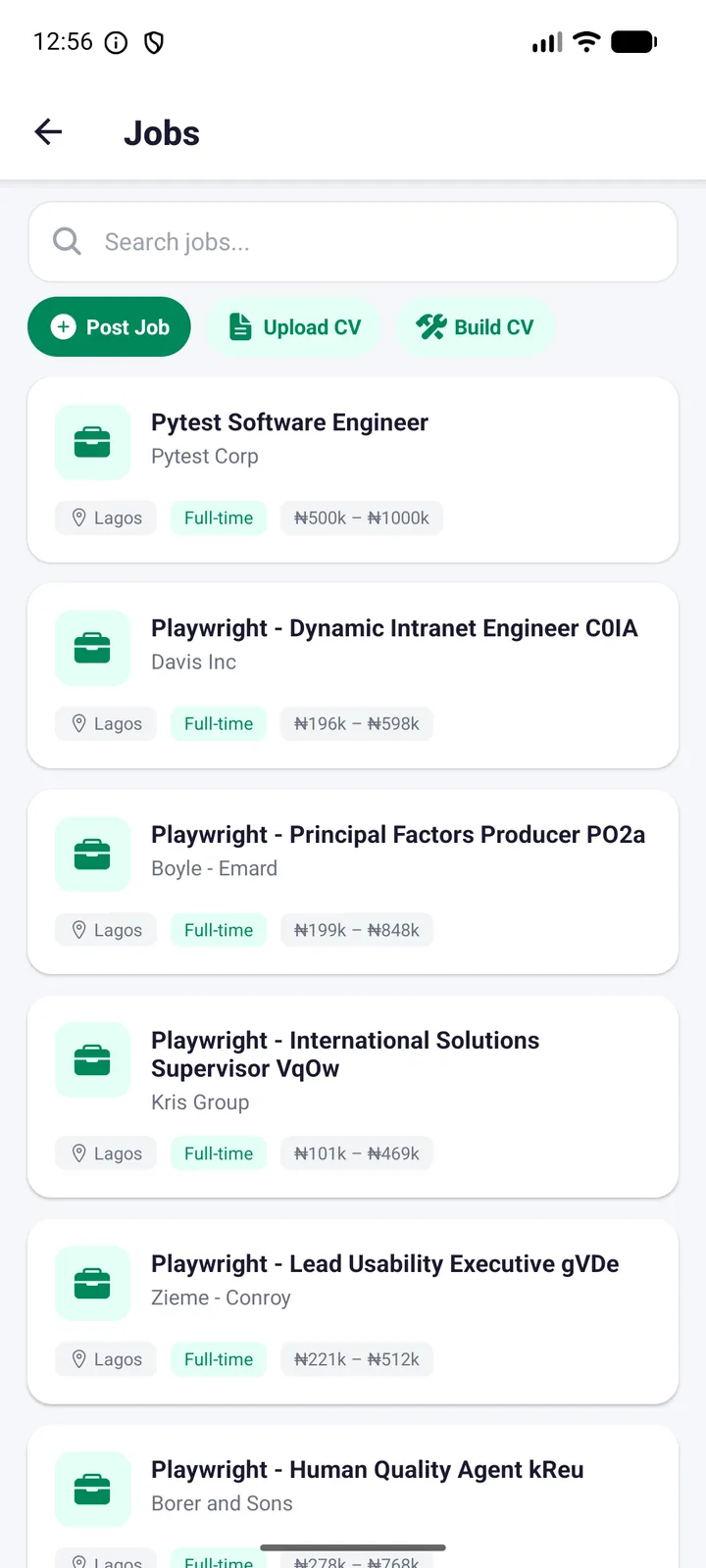This screenshot has height=1568, width=706.
Task: Tap briefcase icon beside Kris Group job
Action: tap(92, 1060)
